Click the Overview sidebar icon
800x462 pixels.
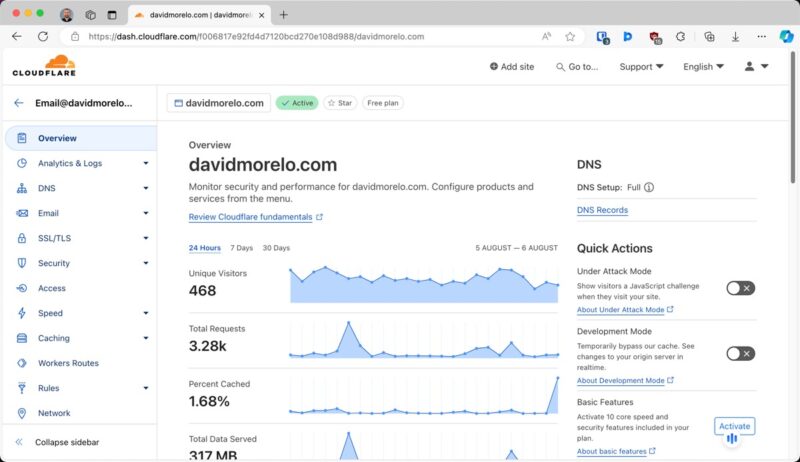pyautogui.click(x=21, y=138)
